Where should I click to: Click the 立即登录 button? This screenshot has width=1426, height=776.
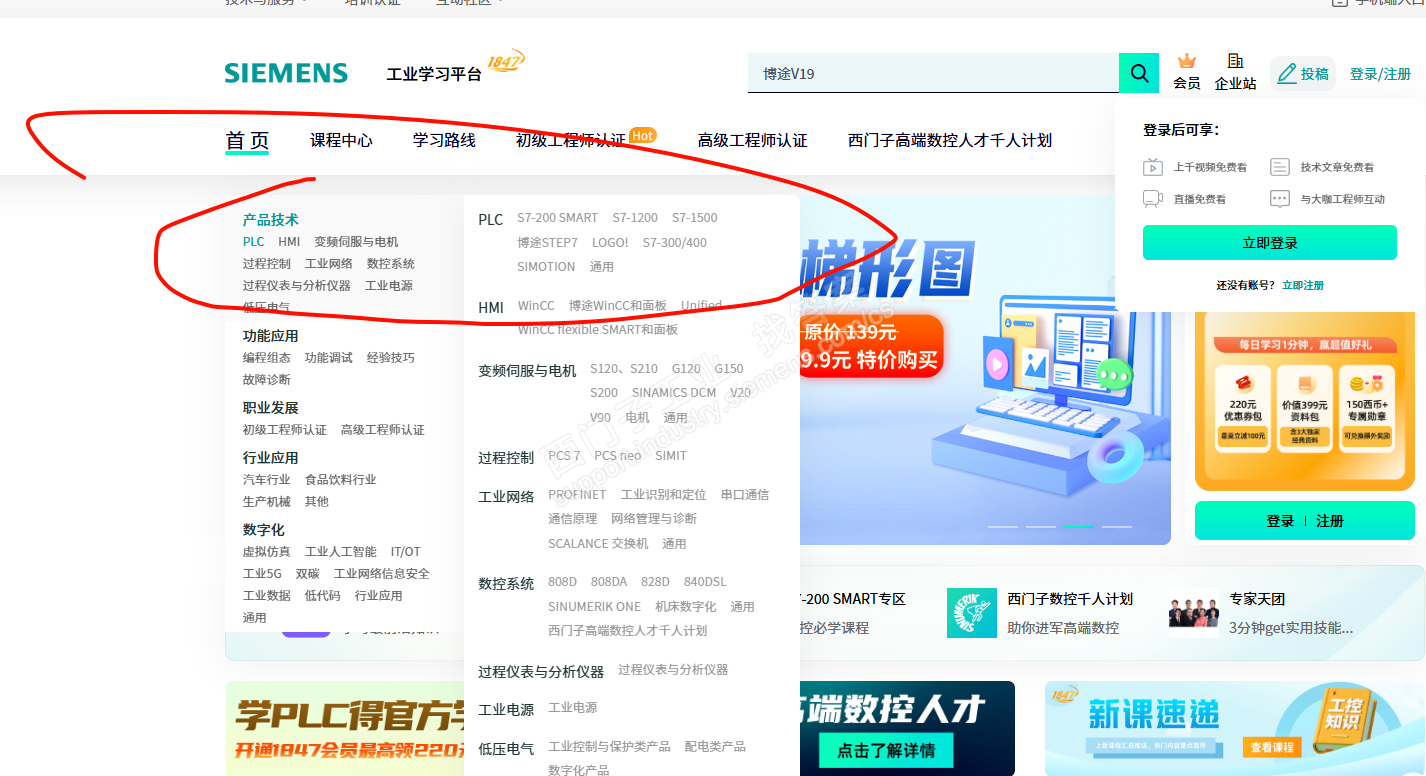pyautogui.click(x=1270, y=243)
